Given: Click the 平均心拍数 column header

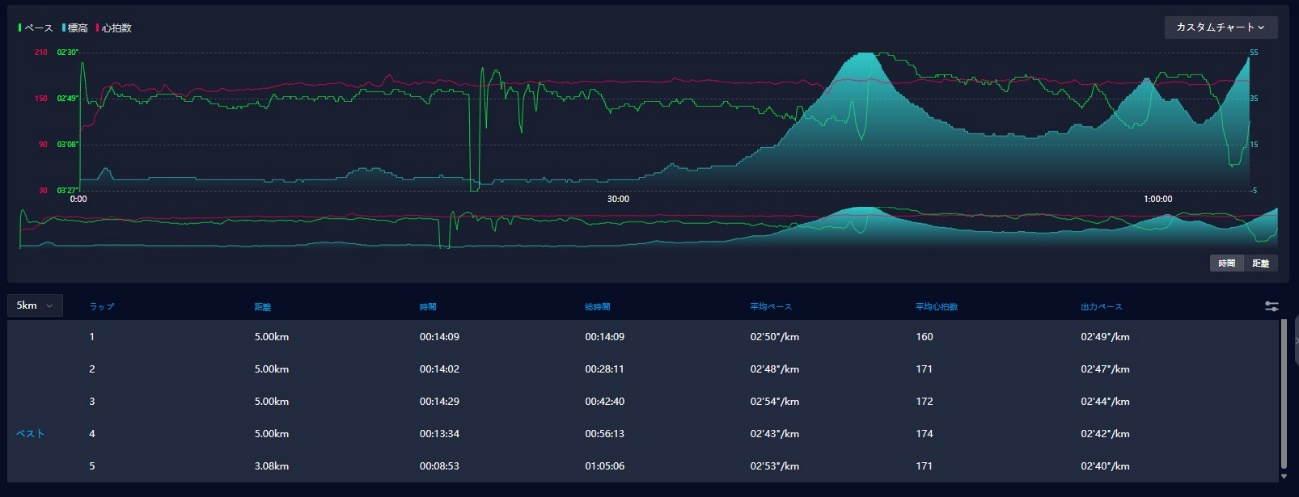Looking at the screenshot, I should pyautogui.click(x=937, y=306).
